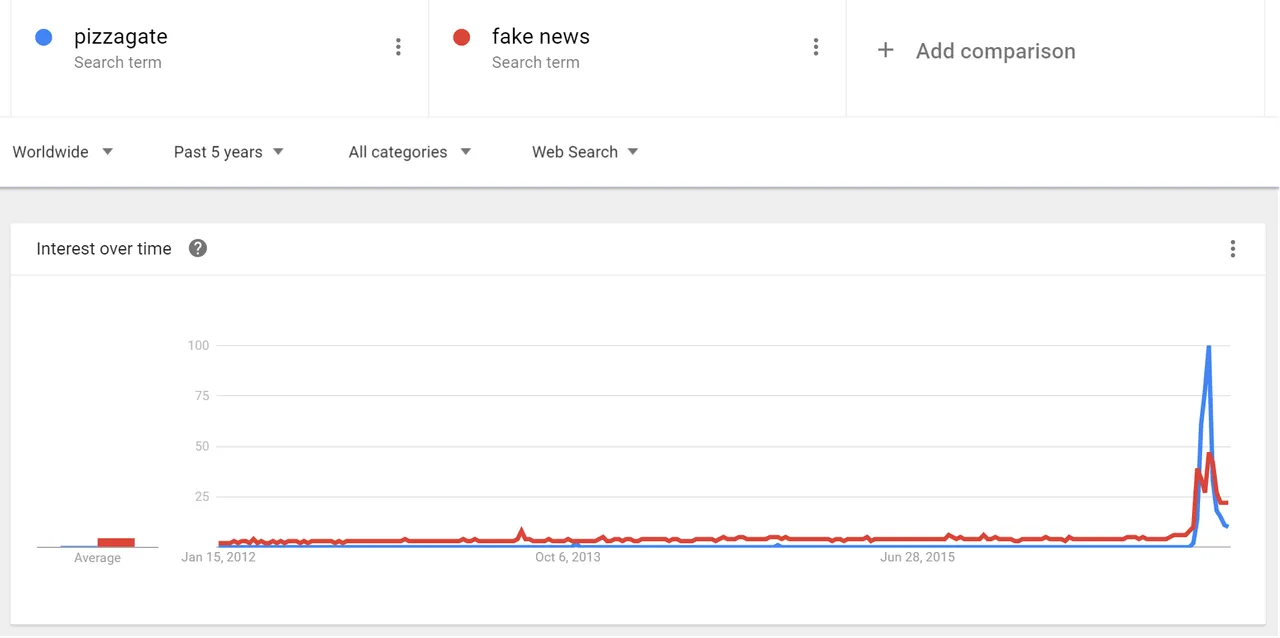Open fake news term options menu
1280x638 pixels.
(x=816, y=47)
